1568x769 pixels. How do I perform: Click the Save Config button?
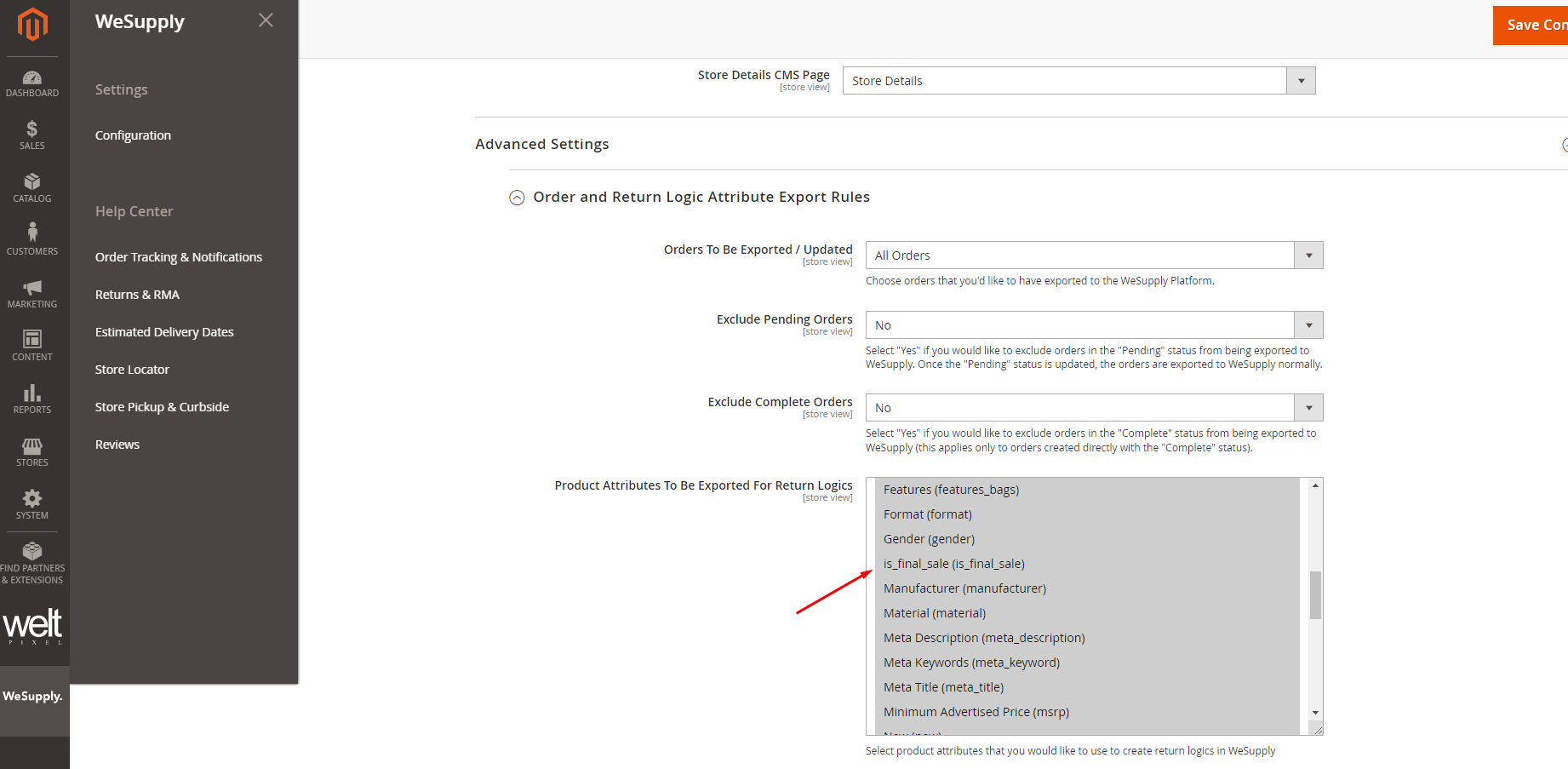(1531, 26)
